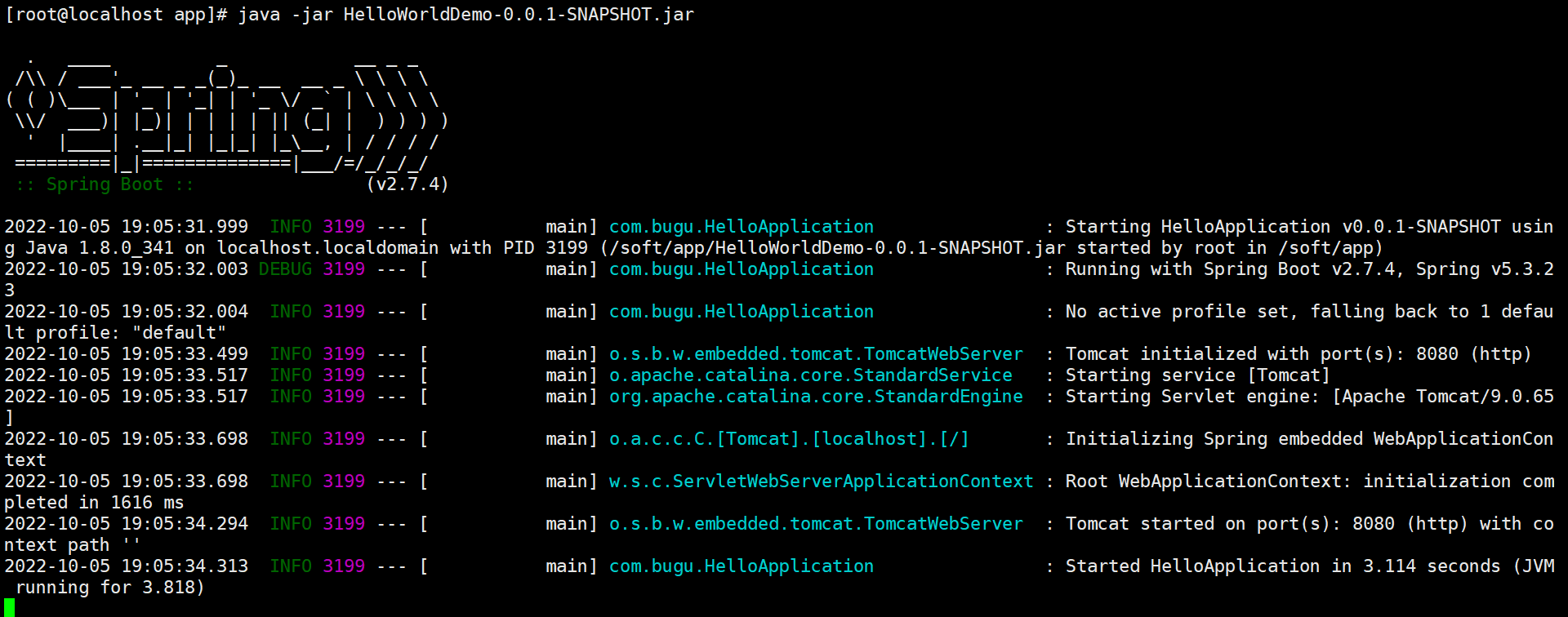This screenshot has height=617, width=1568.
Task: Click the green terminal cursor block
Action: click(10, 608)
